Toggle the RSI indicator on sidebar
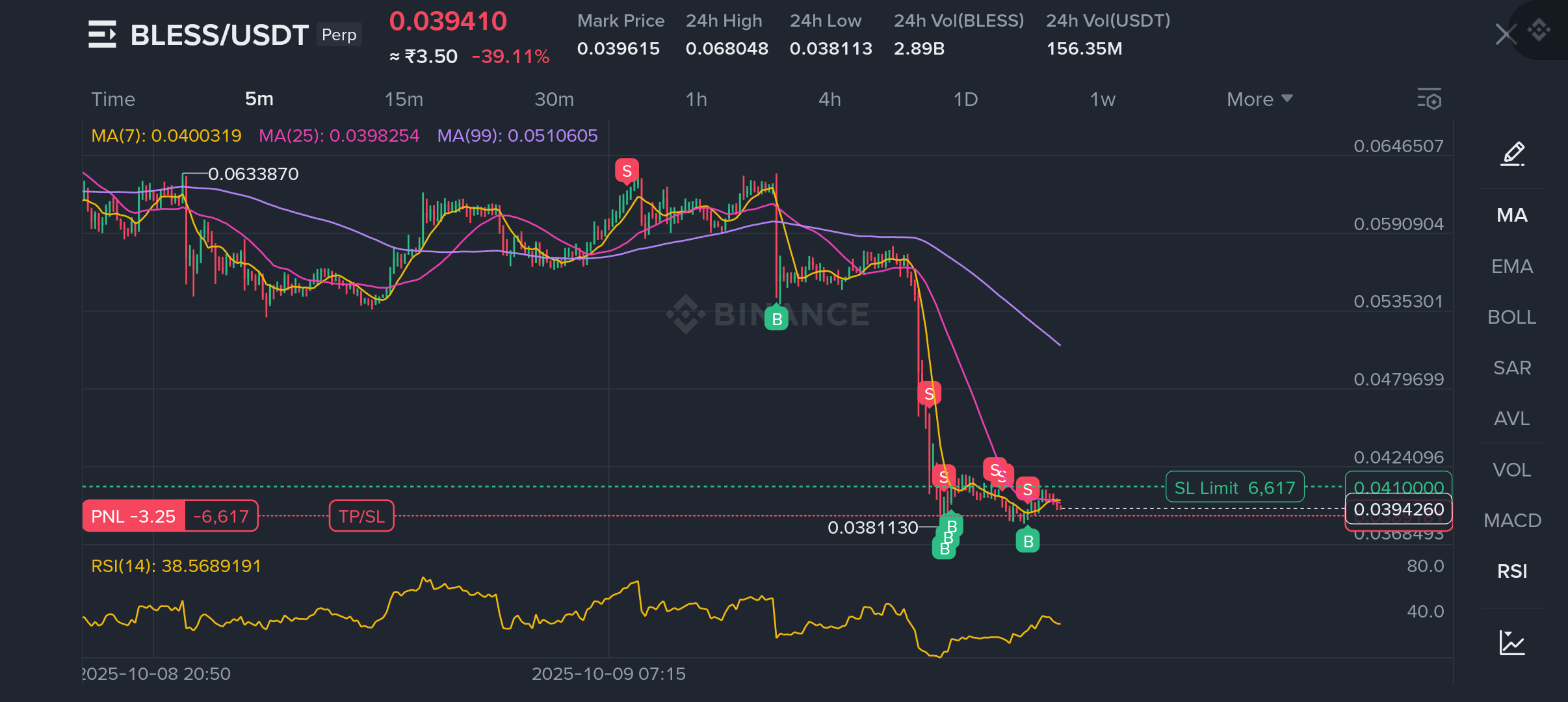Image resolution: width=1568 pixels, height=702 pixels. click(x=1512, y=571)
